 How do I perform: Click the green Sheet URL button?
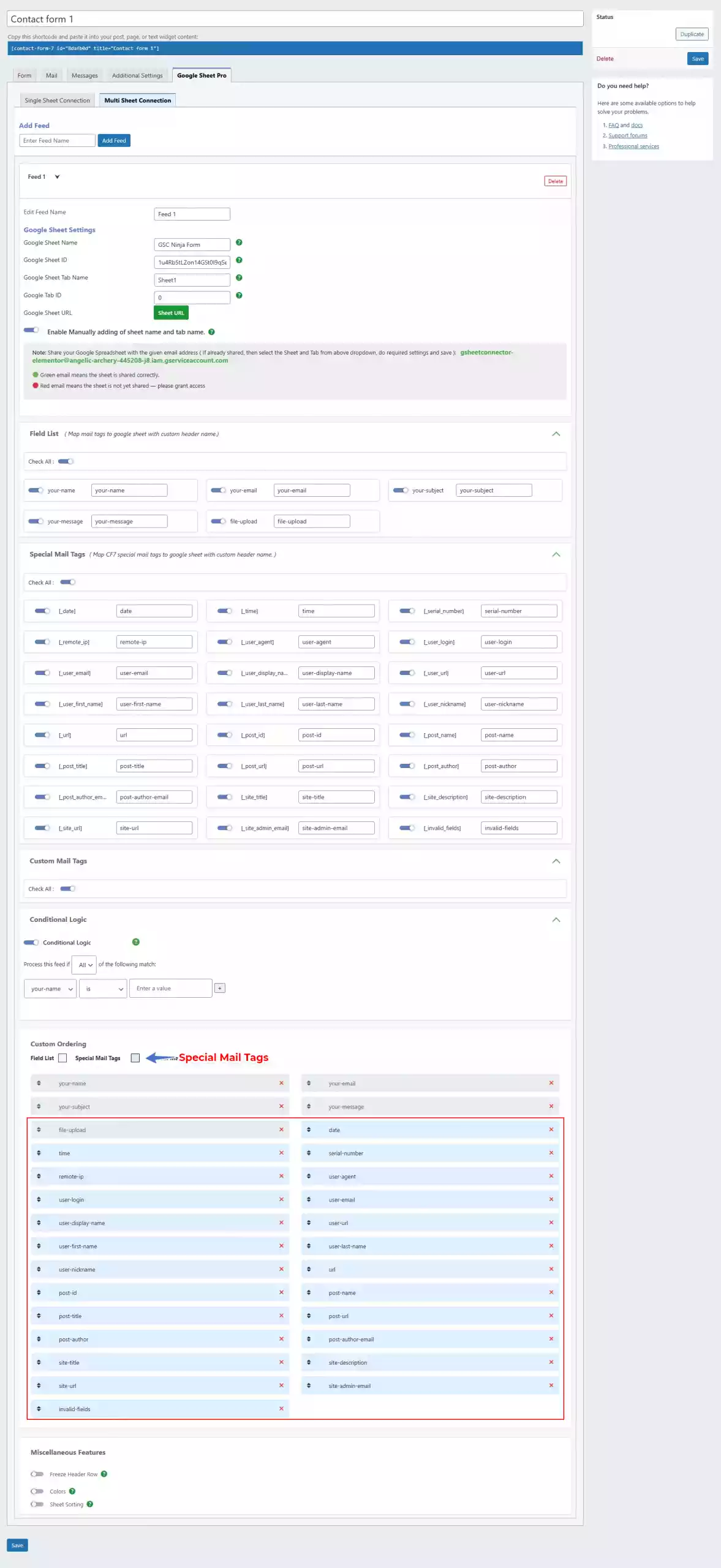(x=171, y=313)
